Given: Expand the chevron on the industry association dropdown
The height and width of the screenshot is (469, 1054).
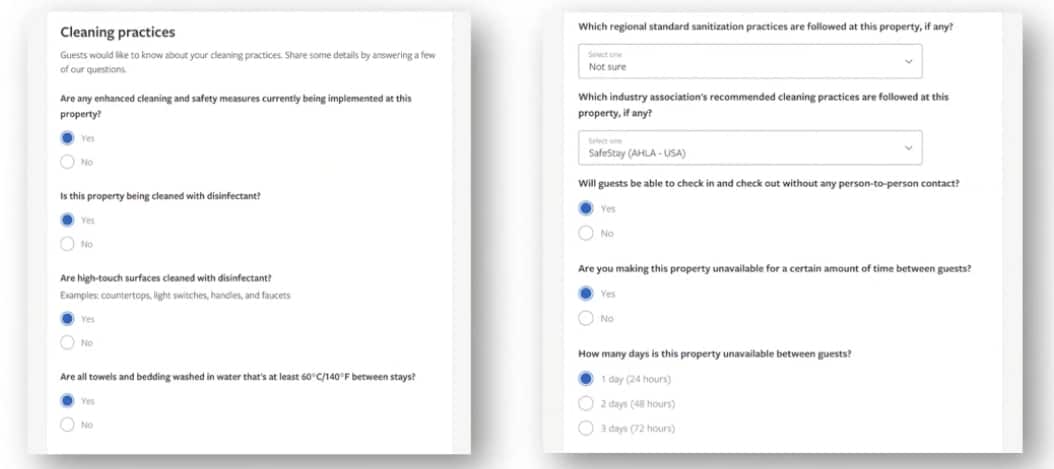Looking at the screenshot, I should (x=908, y=148).
